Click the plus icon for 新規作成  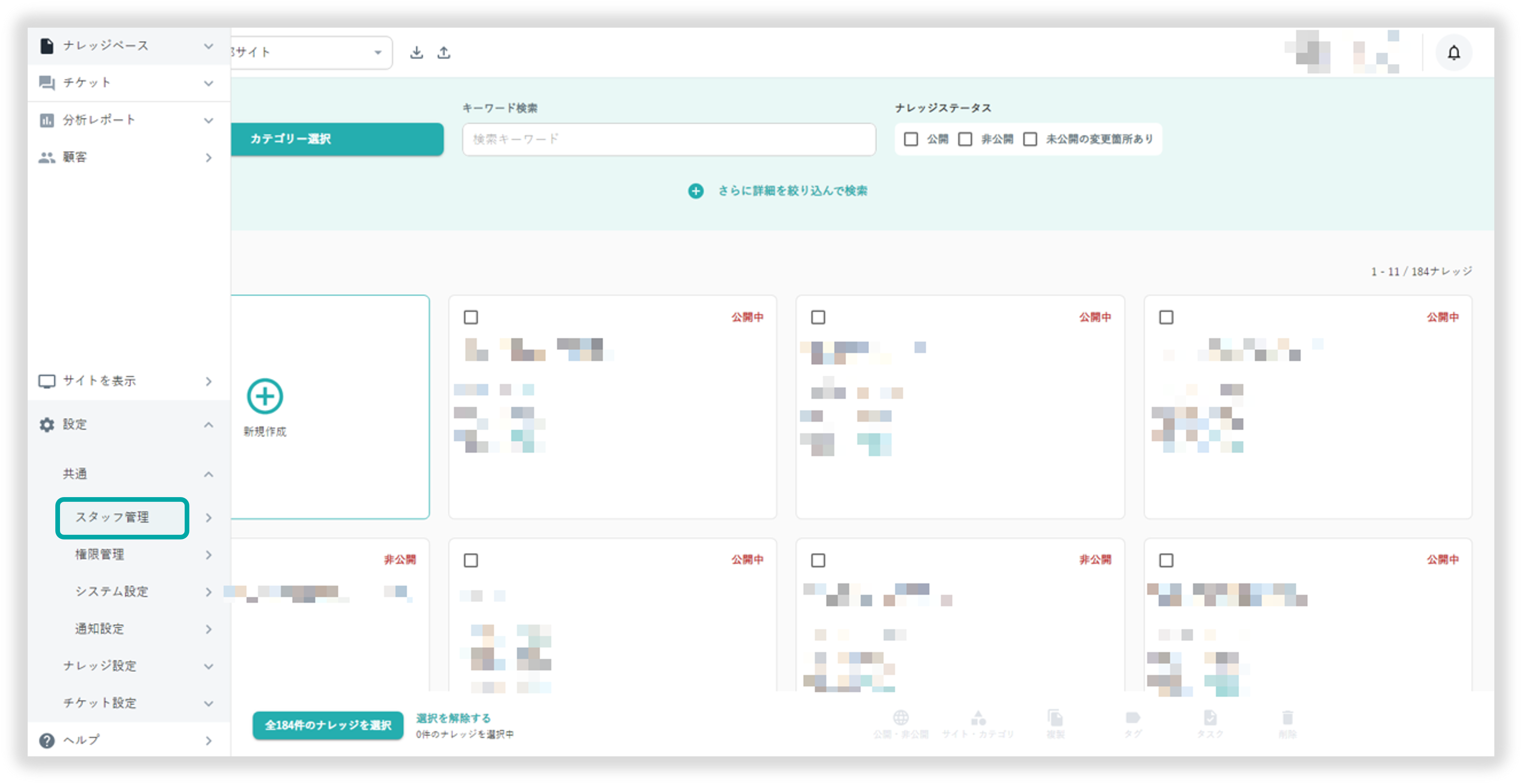(265, 396)
